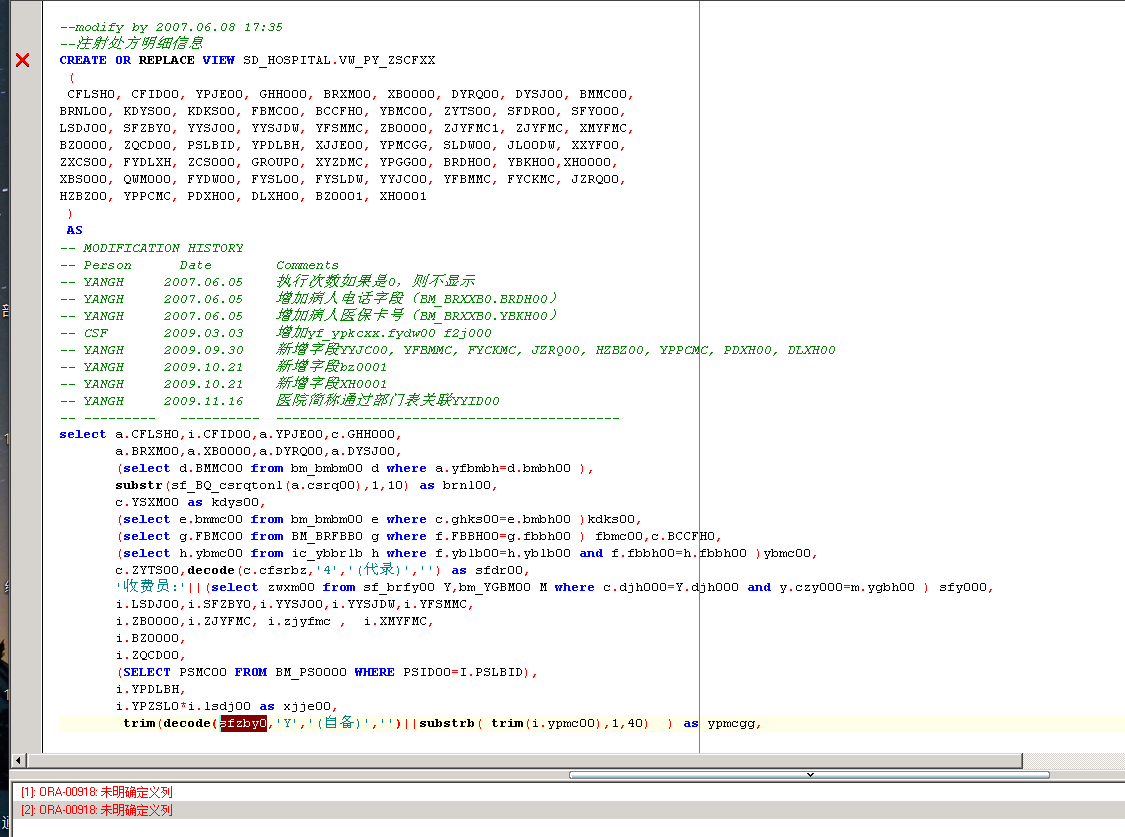
Task: Click the '收费员:' string literal
Action: 149,587
